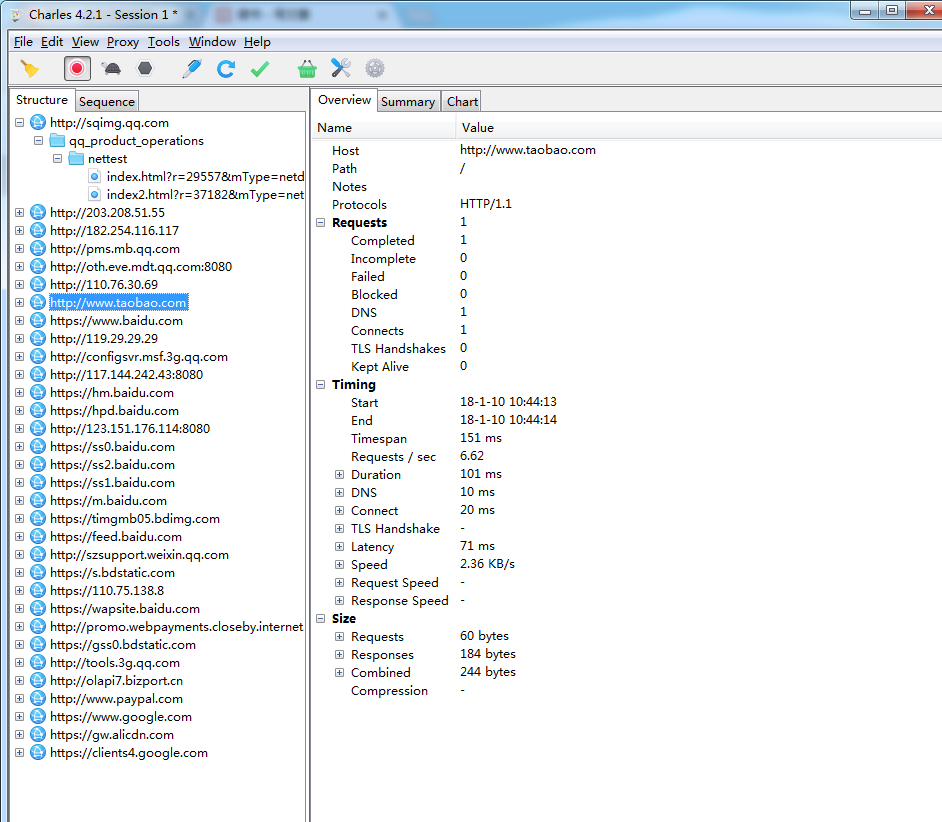The width and height of the screenshot is (942, 822).
Task: Click the broom Clear Session icon
Action: point(30,69)
